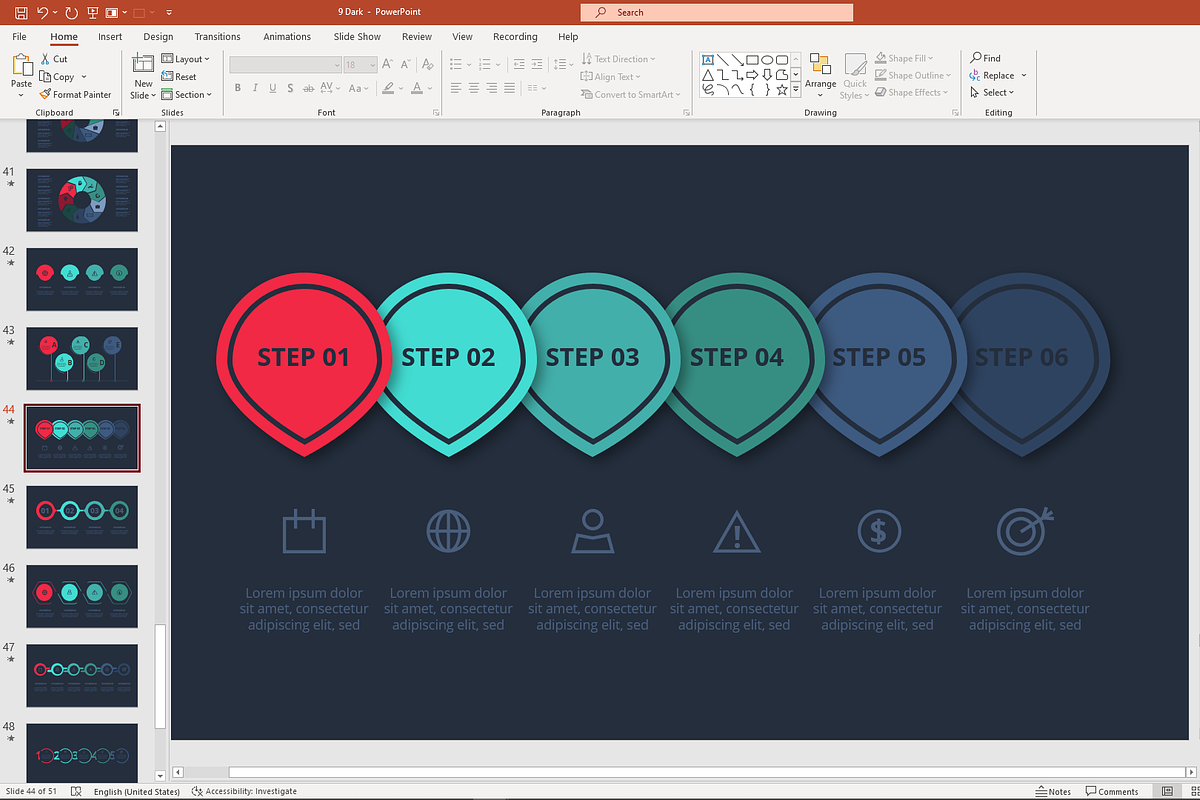This screenshot has height=800, width=1200.
Task: Select the Oval shape in gallery
Action: 767,59
